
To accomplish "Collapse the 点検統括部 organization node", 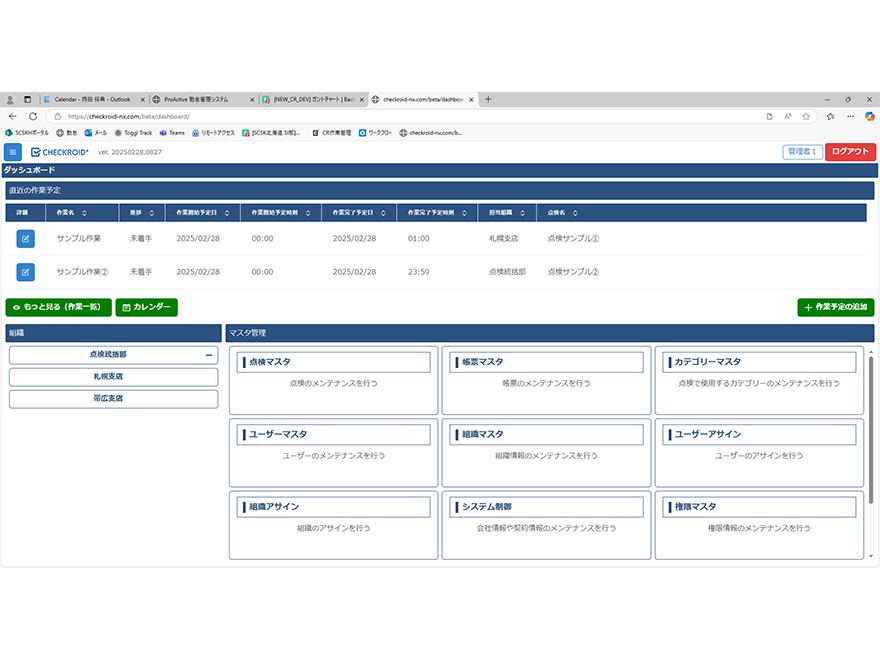I will pyautogui.click(x=209, y=355).
